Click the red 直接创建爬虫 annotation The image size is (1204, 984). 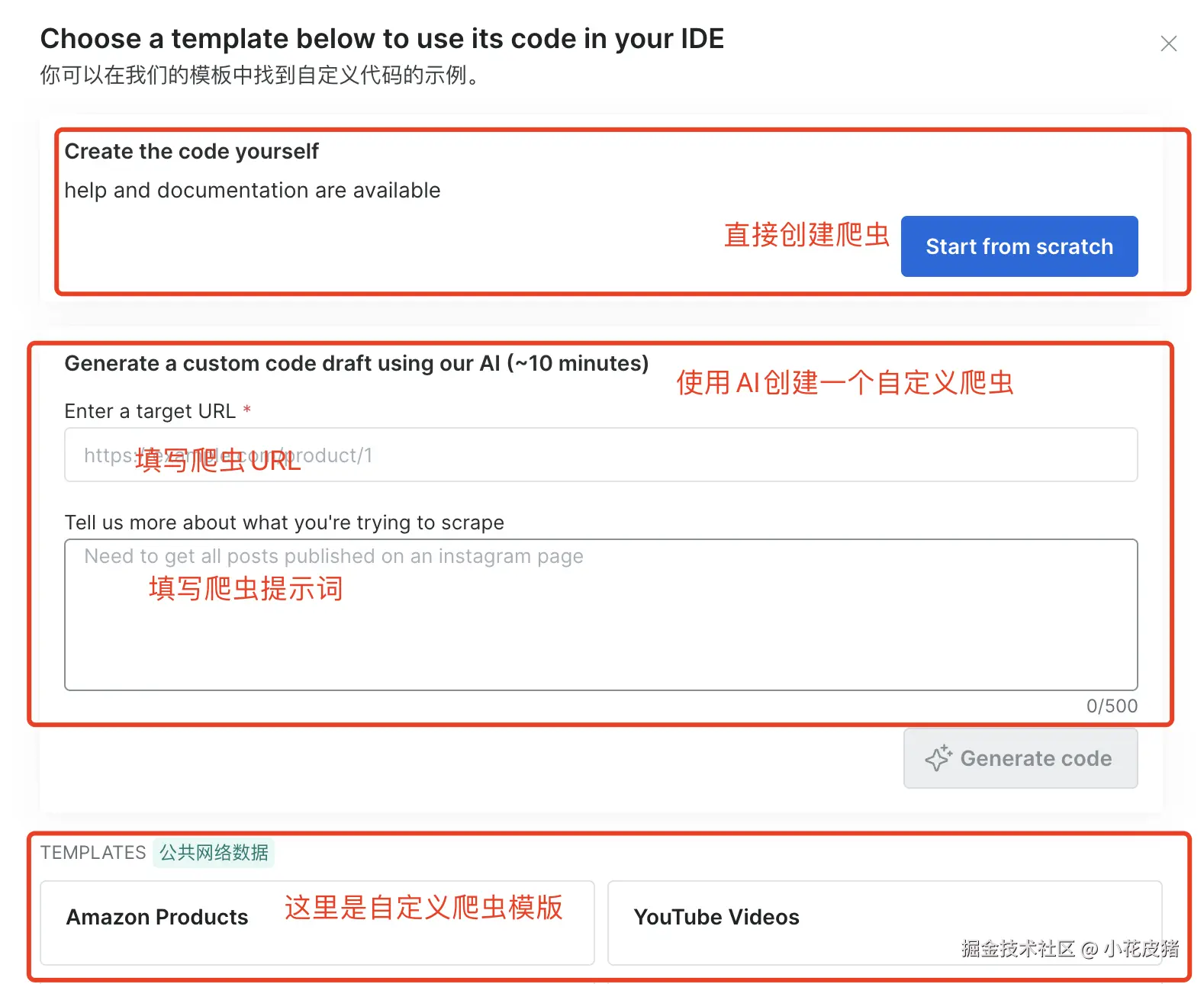(806, 235)
